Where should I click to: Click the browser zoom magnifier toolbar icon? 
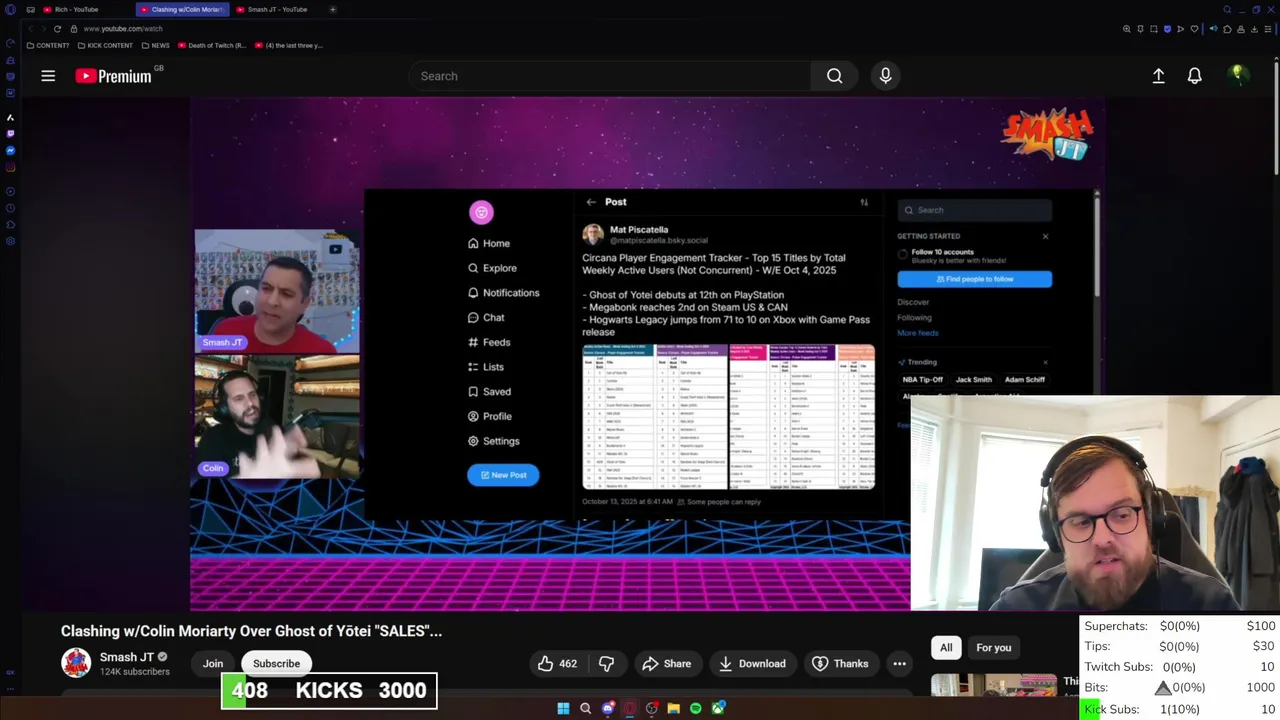(1127, 29)
